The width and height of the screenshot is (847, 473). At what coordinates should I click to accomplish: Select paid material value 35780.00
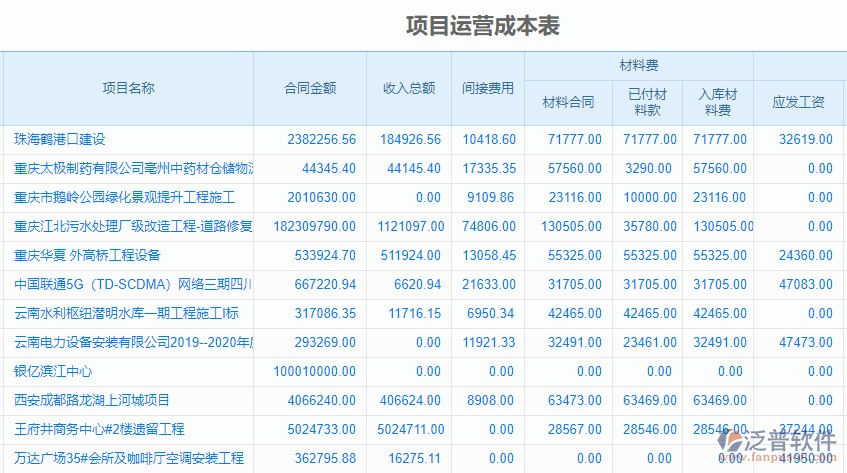(x=650, y=227)
